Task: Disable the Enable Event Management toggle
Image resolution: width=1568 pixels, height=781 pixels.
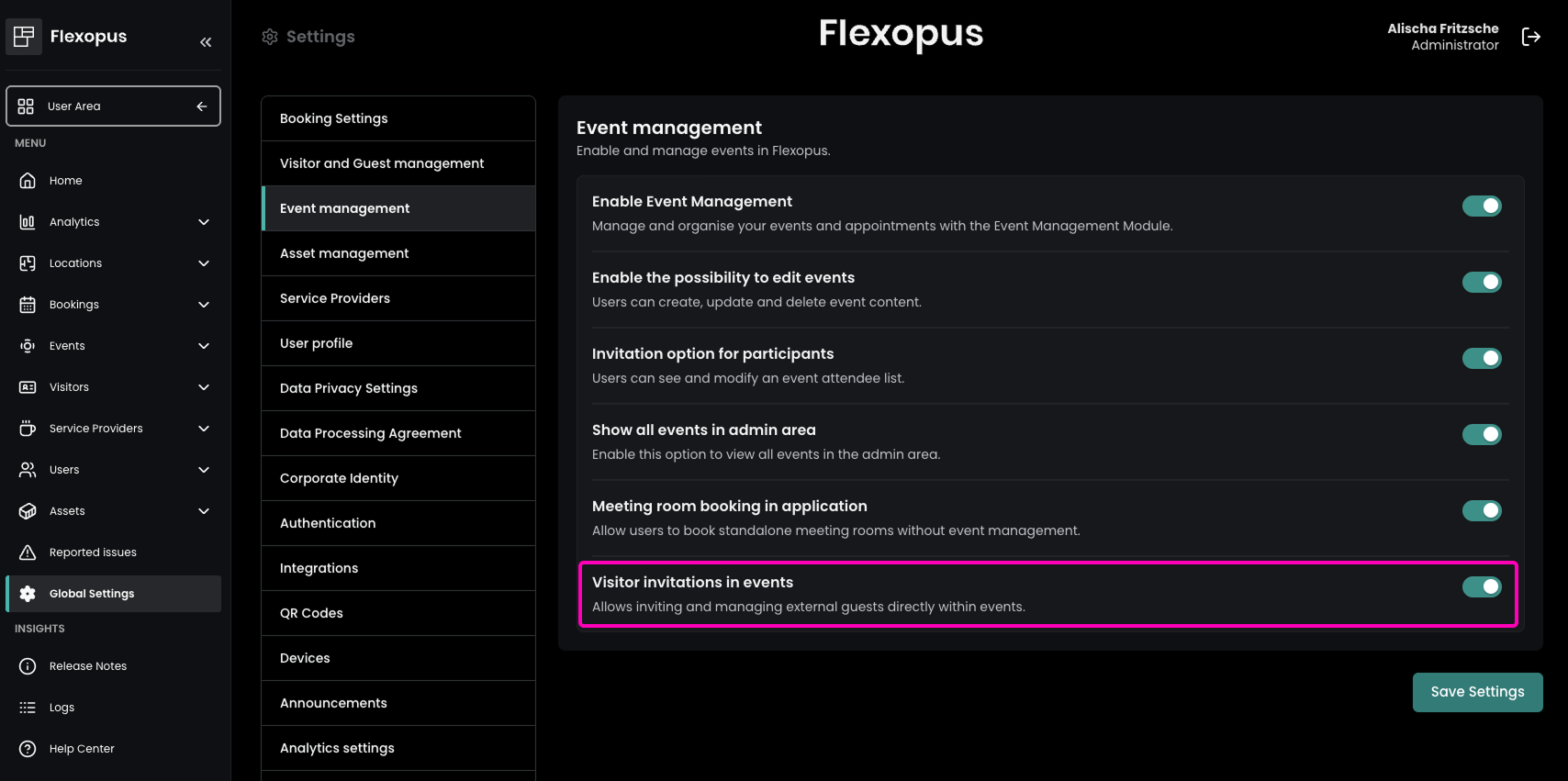Action: point(1481,206)
